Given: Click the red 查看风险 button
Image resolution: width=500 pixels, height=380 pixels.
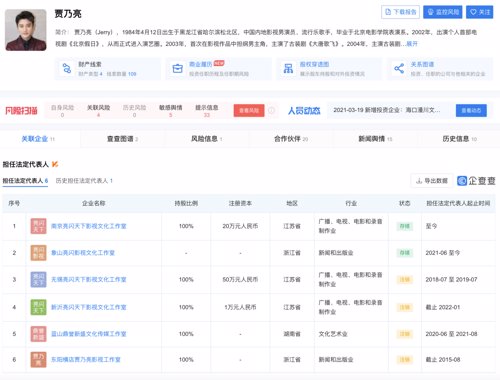Looking at the screenshot, I should (x=249, y=110).
